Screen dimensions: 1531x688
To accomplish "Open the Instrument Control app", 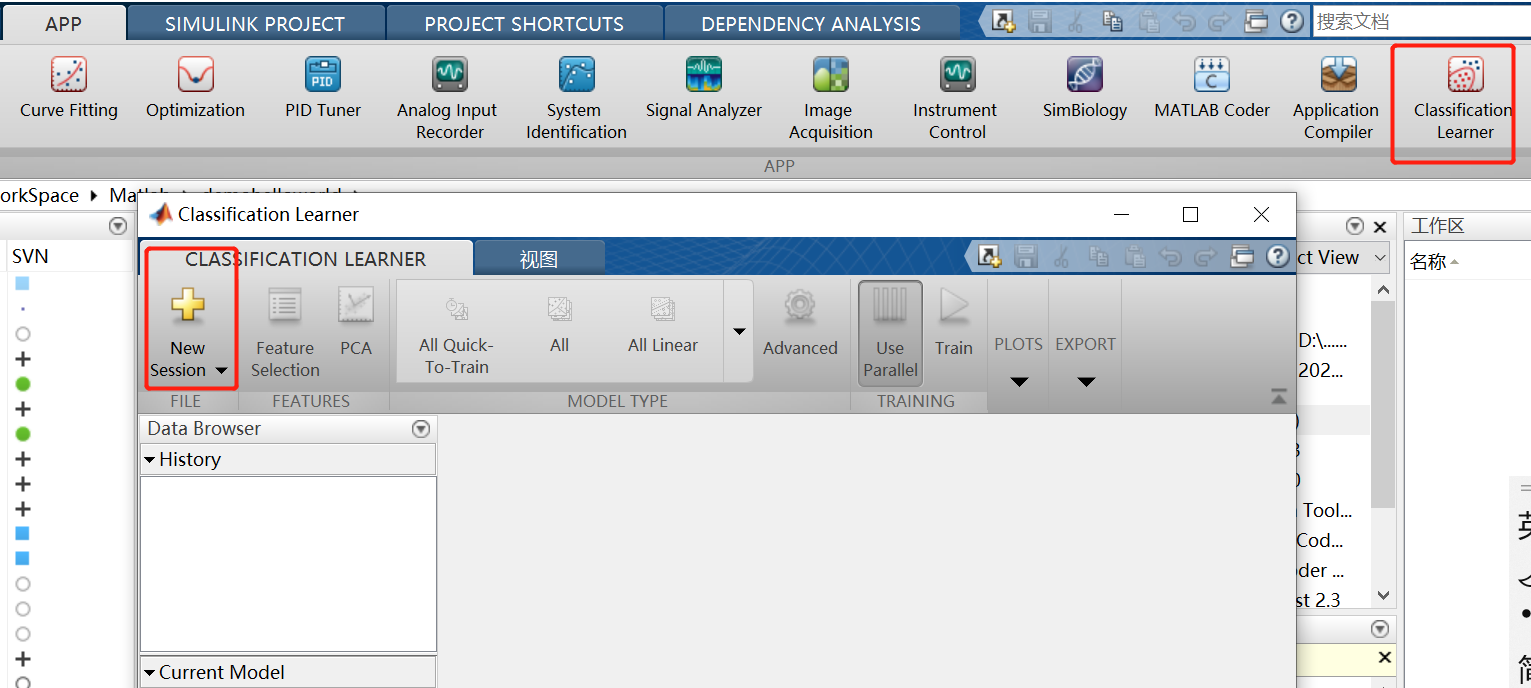I will pyautogui.click(x=957, y=97).
